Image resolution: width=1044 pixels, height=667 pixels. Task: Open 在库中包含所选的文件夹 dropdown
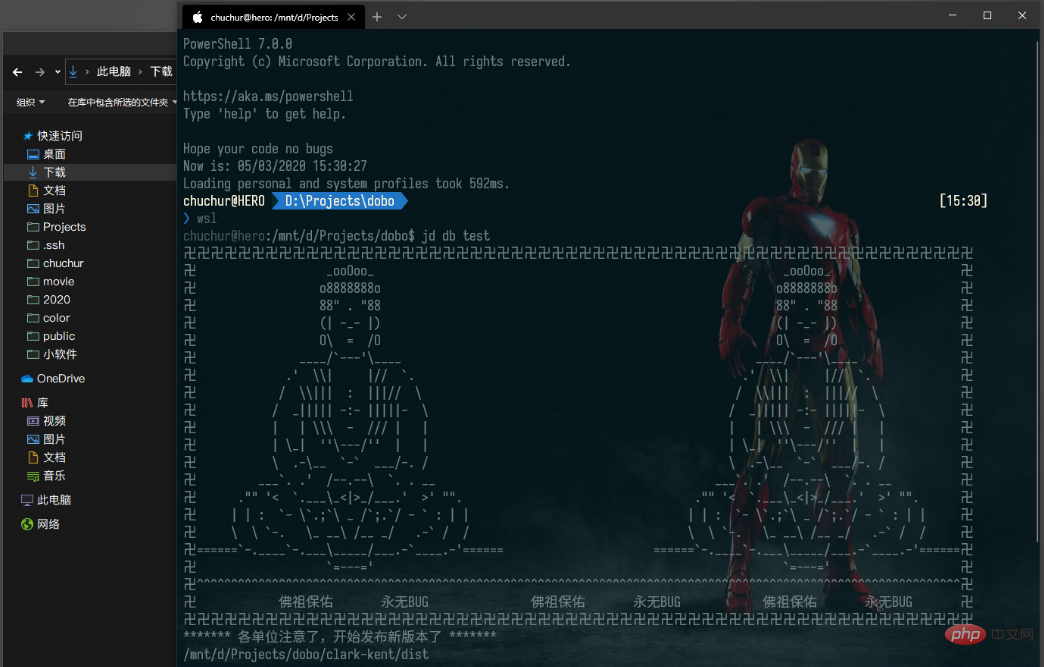(x=122, y=102)
